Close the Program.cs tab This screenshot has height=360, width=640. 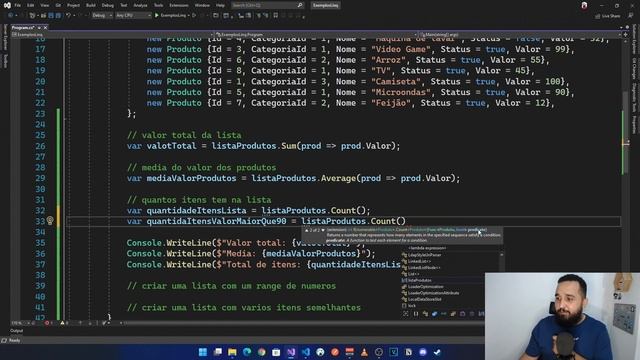pyautogui.click(x=45, y=27)
